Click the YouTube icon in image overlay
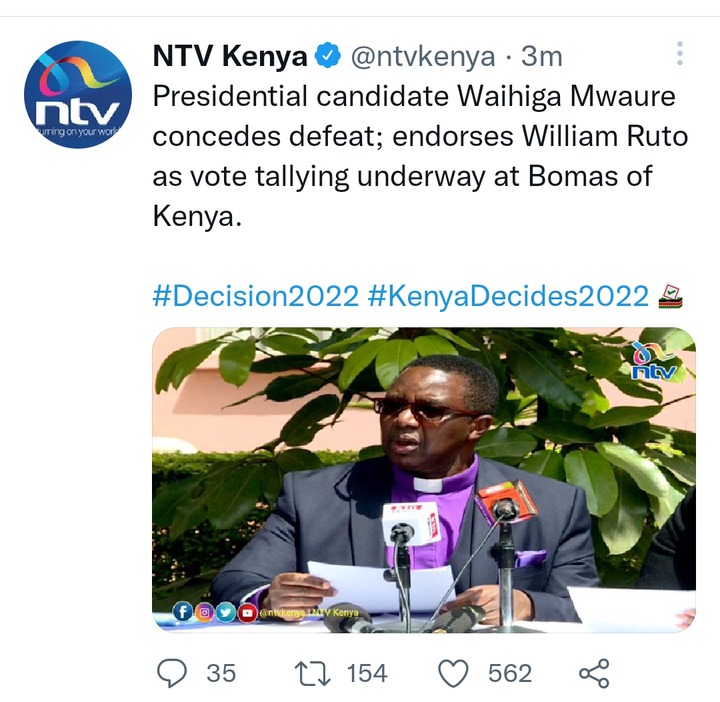720x702 pixels. coord(248,613)
